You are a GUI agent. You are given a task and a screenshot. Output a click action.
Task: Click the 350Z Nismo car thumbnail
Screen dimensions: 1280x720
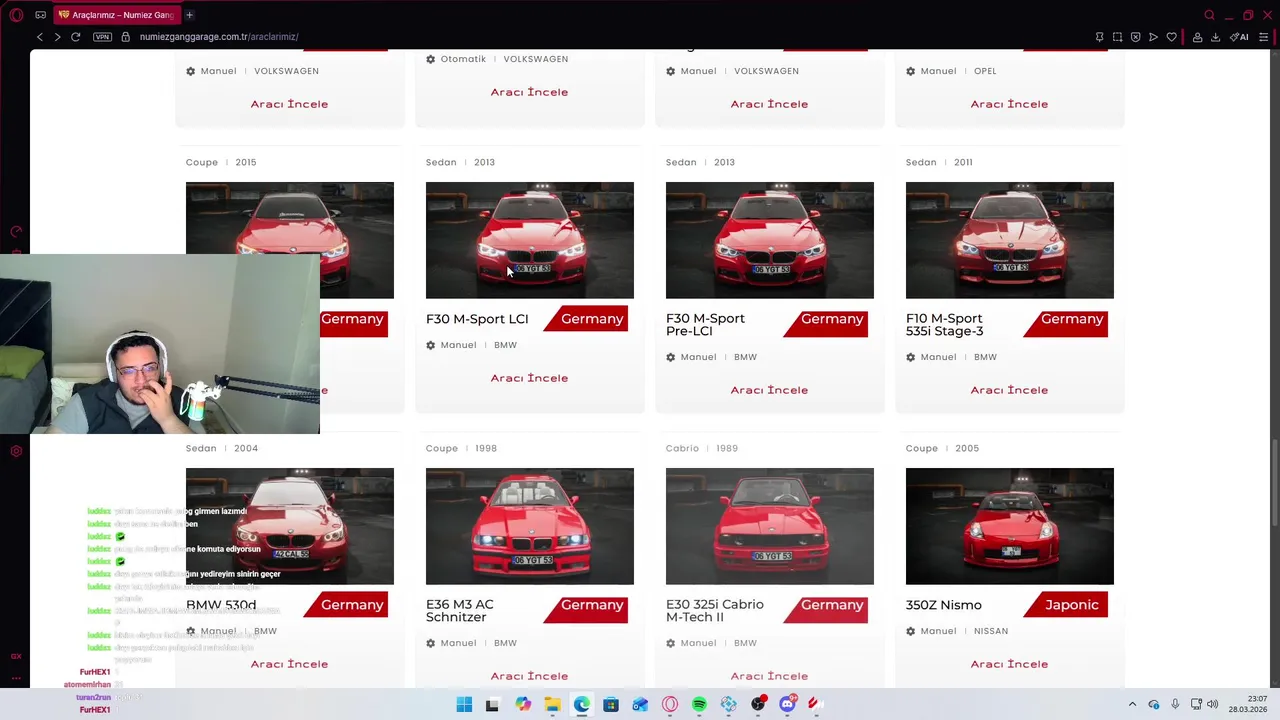[x=1010, y=526]
